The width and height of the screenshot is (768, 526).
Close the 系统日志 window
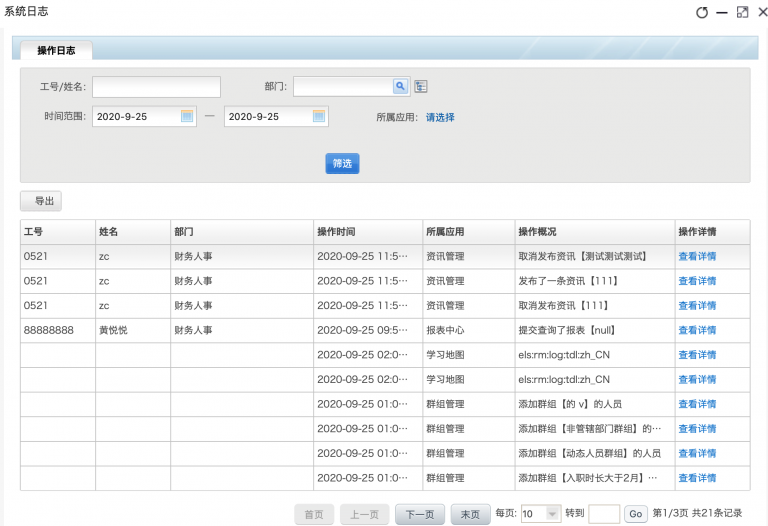tap(763, 12)
